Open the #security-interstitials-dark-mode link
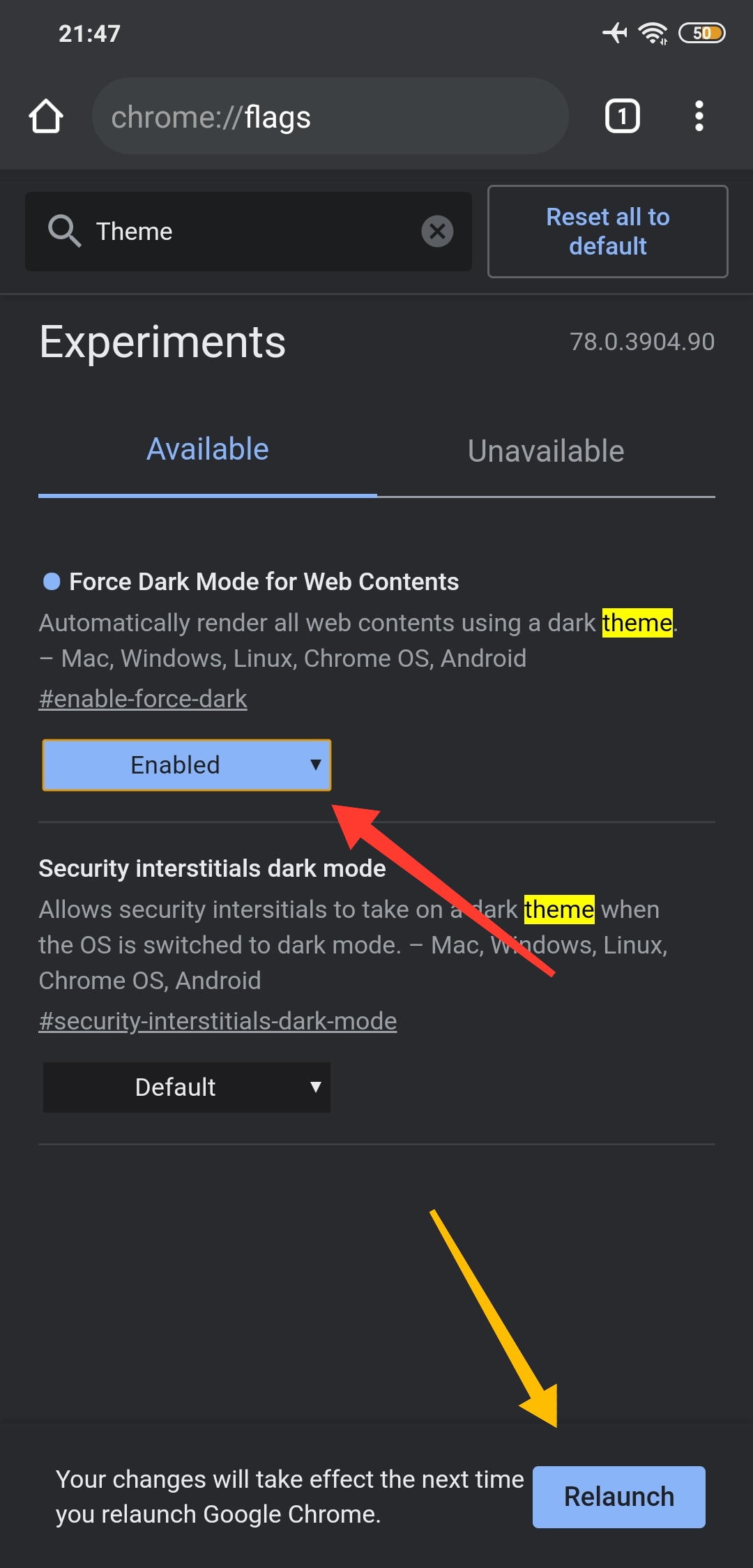This screenshot has width=753, height=1568. pyautogui.click(x=218, y=1021)
